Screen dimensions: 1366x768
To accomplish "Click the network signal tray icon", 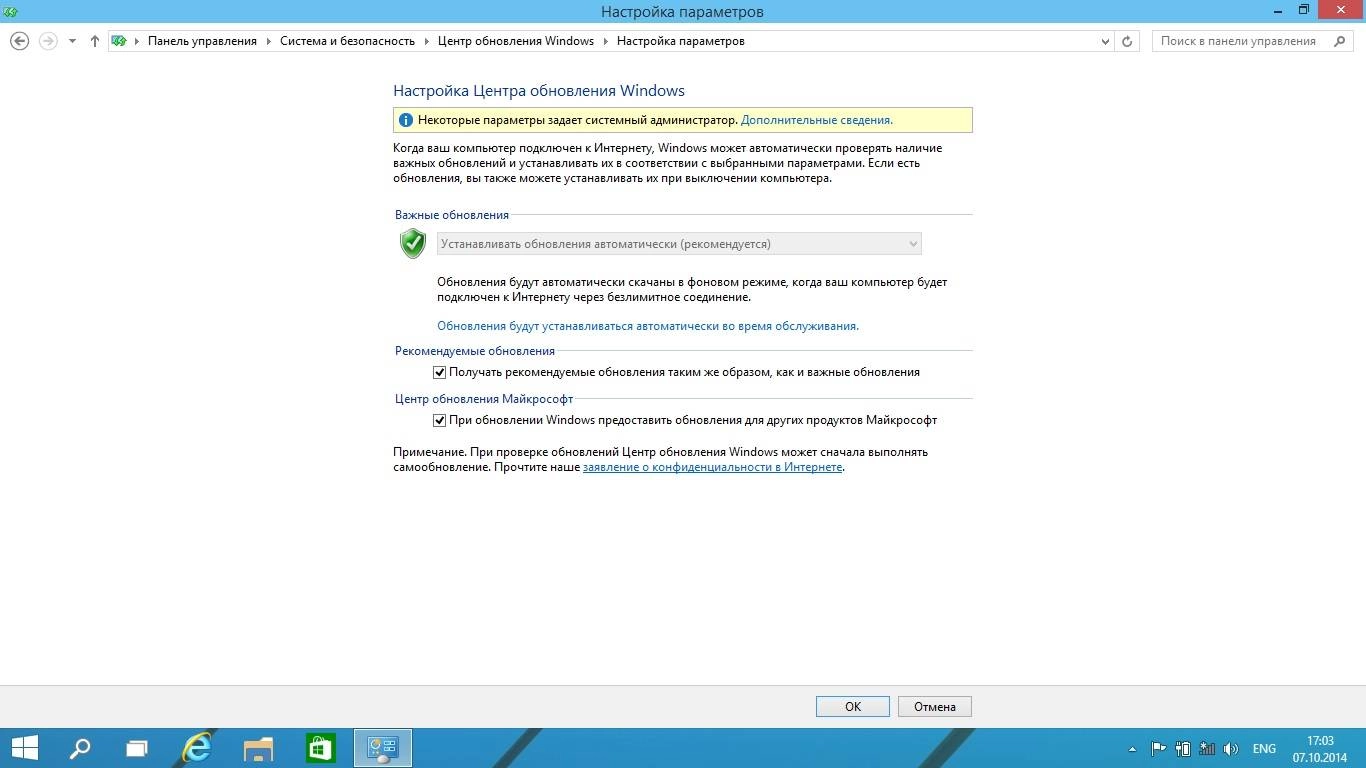I will pyautogui.click(x=1207, y=748).
